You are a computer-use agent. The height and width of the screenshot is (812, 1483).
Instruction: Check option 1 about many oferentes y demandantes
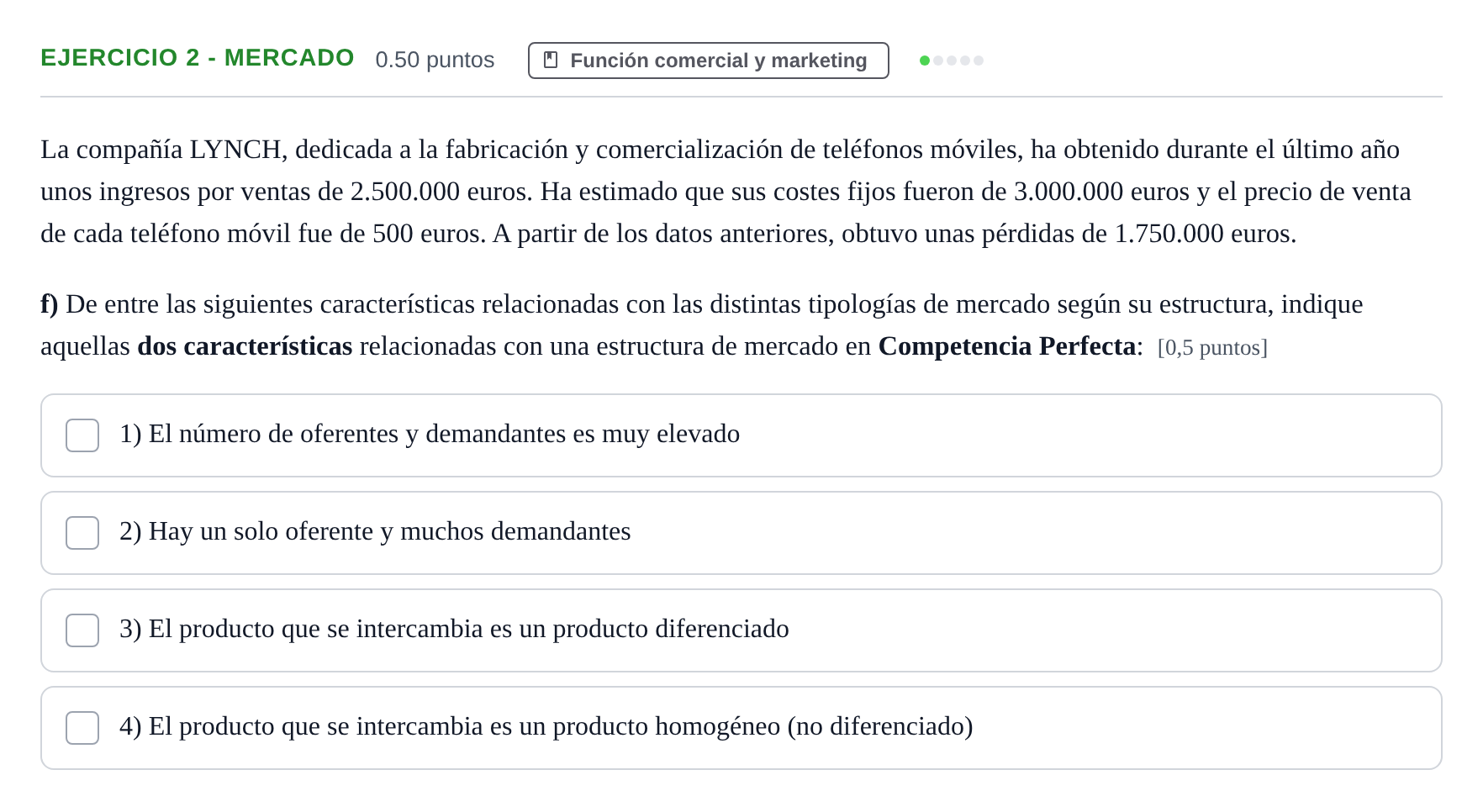[x=82, y=435]
